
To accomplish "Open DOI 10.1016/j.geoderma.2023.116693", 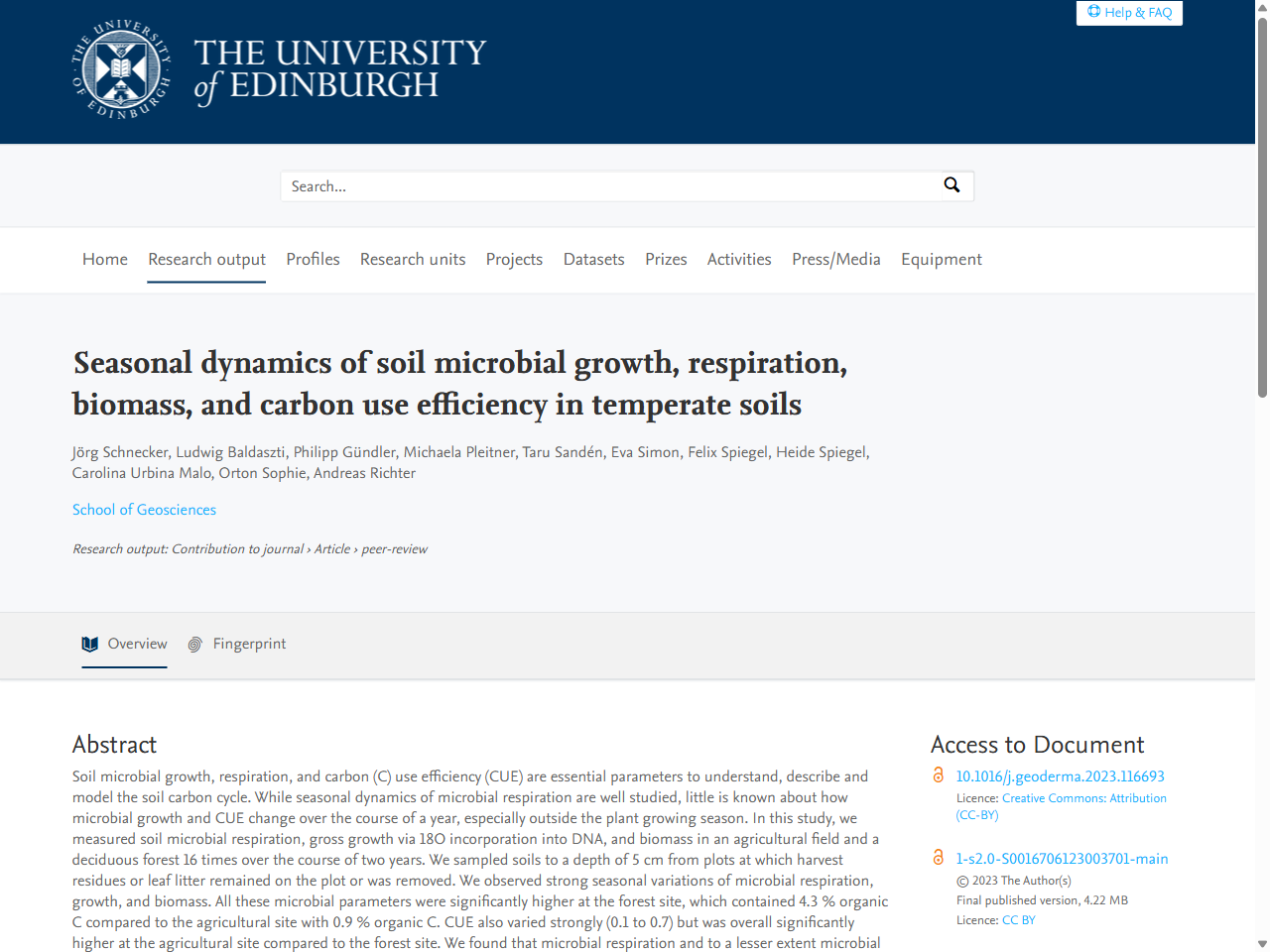I will (1060, 775).
